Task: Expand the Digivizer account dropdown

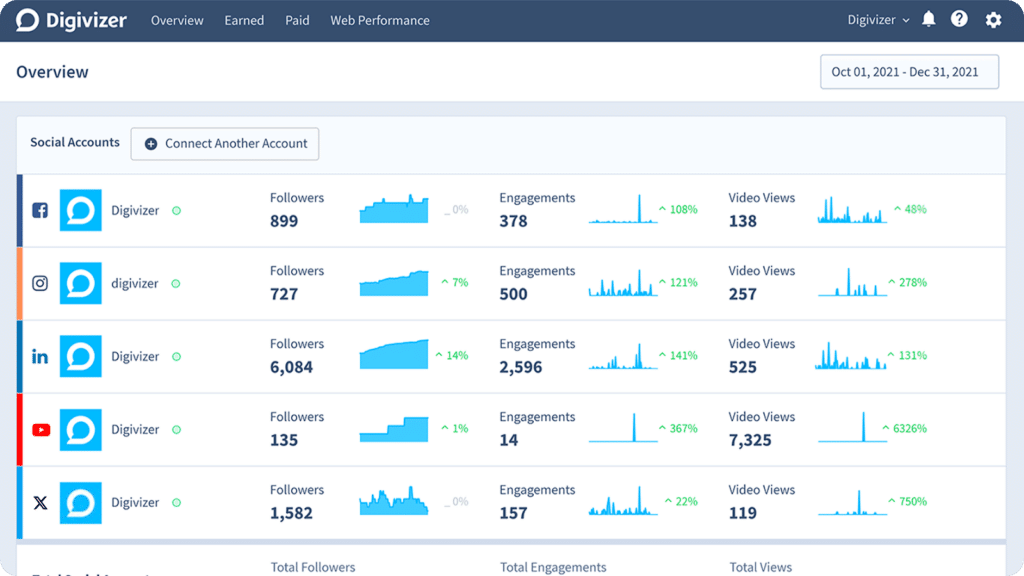Action: [878, 20]
